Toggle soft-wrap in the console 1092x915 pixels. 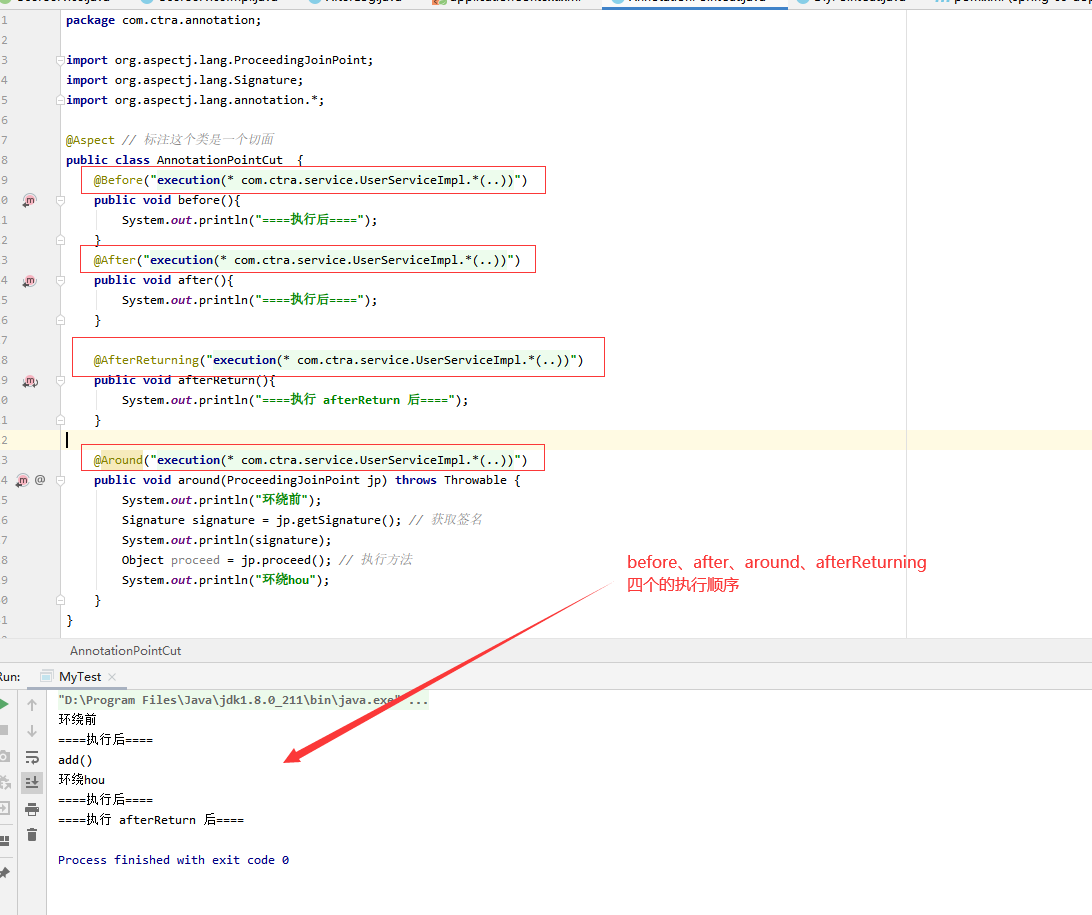click(32, 757)
